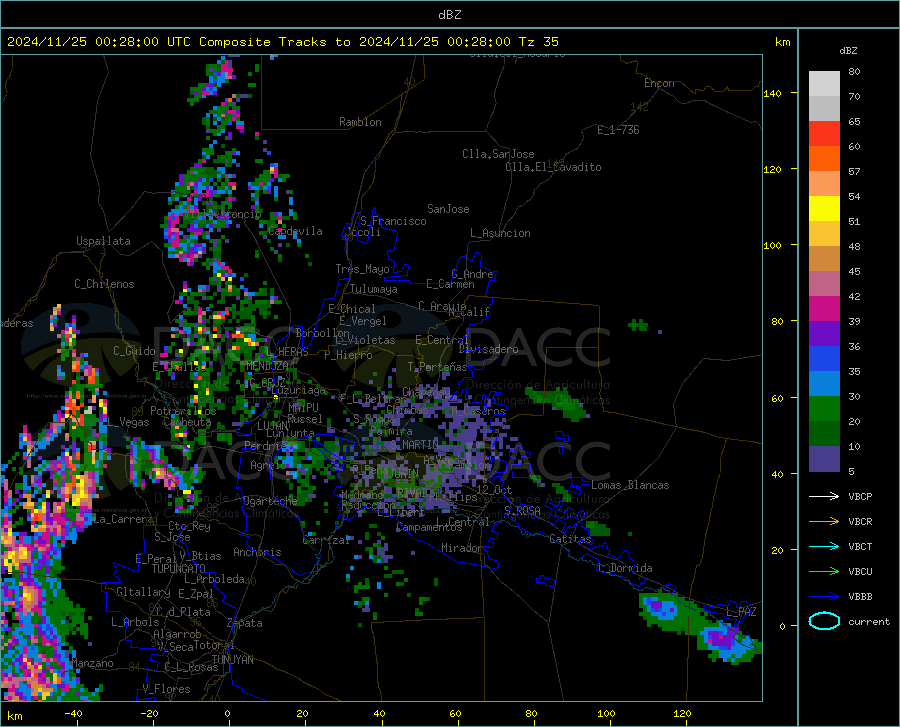900x727 pixels.
Task: Click the blue VBBB arrow legend icon
Action: [x=824, y=597]
